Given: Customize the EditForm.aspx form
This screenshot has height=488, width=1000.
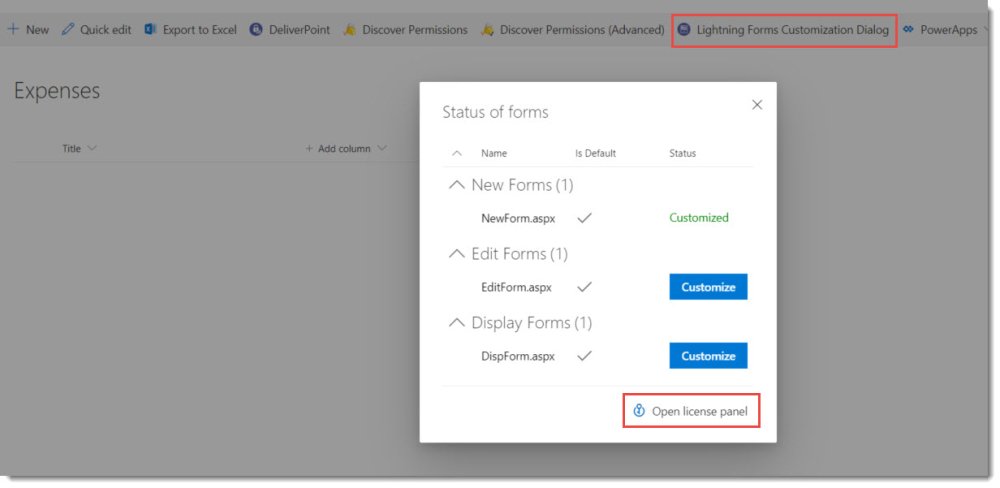Looking at the screenshot, I should click(708, 287).
